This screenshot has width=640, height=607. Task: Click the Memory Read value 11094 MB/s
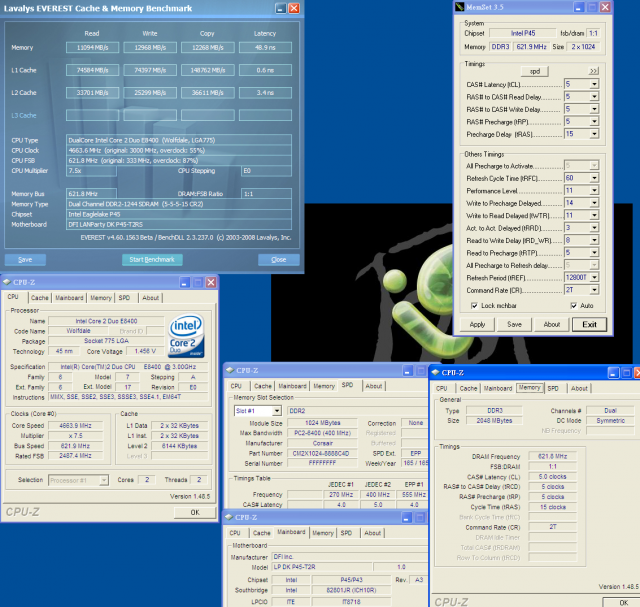(x=92, y=48)
